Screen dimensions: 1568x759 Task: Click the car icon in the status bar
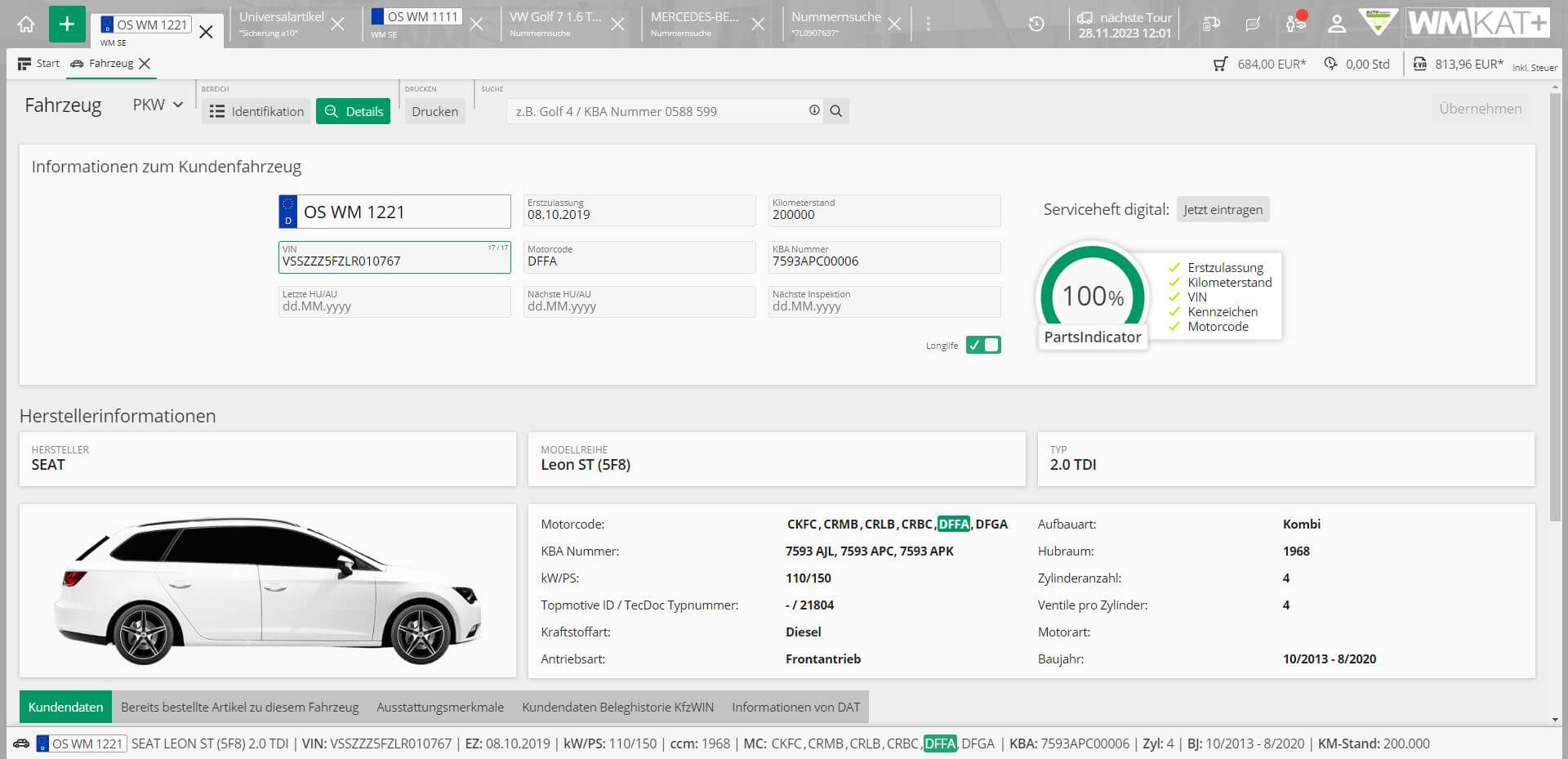pos(21,743)
